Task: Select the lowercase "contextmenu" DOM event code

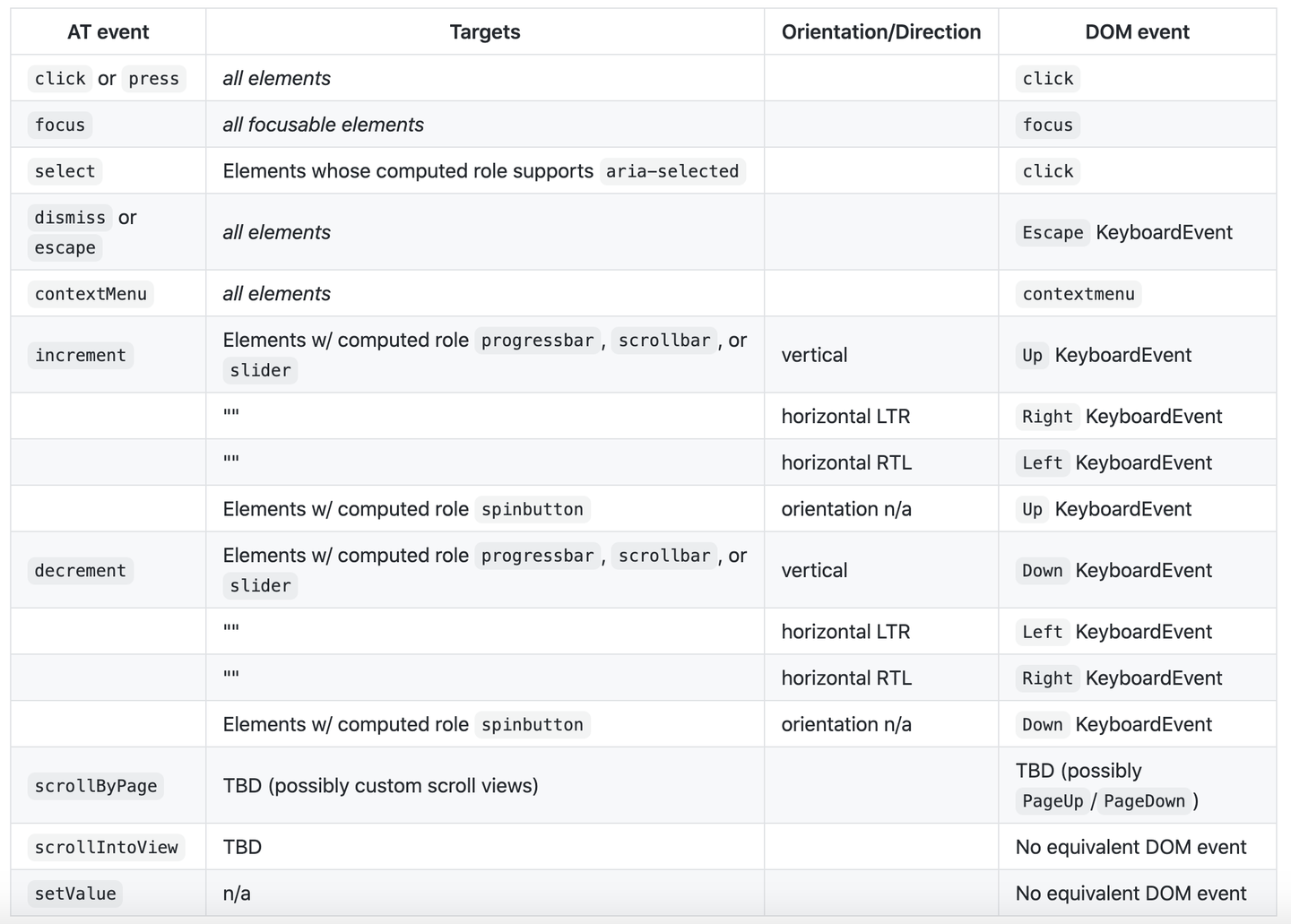Action: click(1079, 294)
